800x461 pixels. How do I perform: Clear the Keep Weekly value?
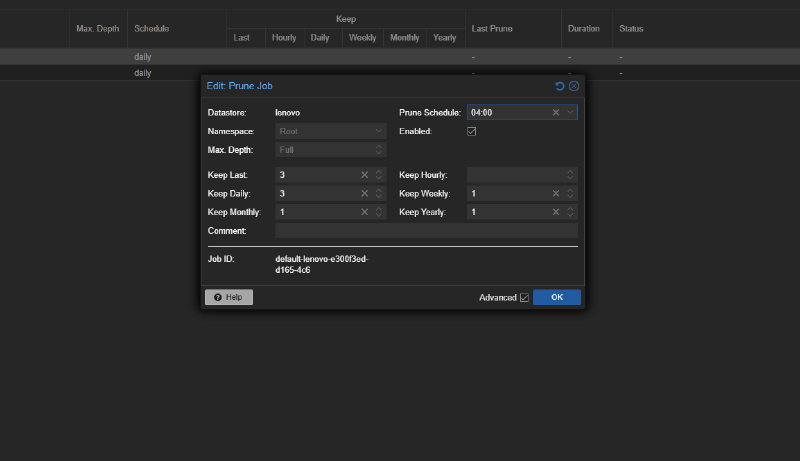click(556, 194)
